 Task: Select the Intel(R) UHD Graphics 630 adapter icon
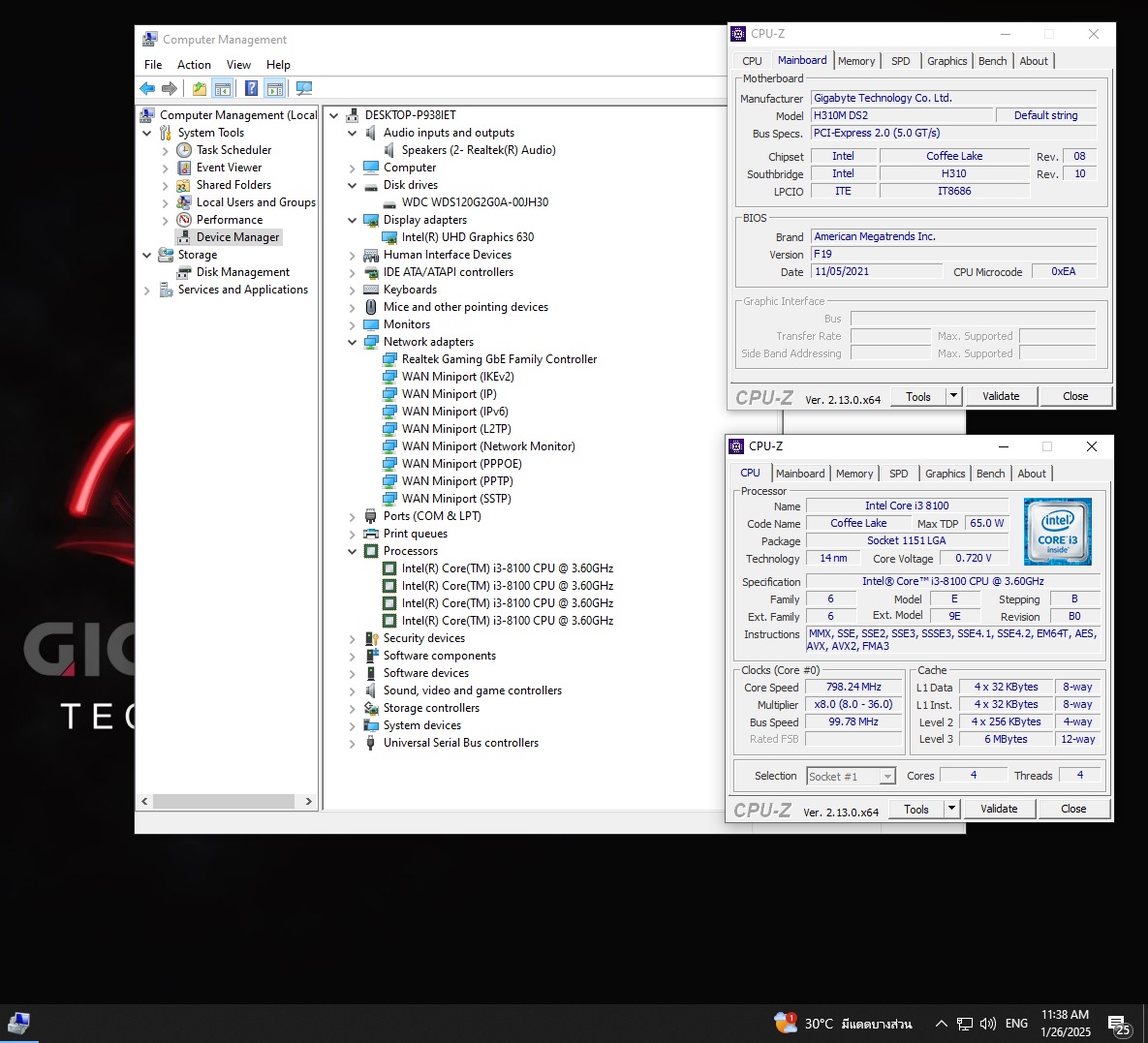tap(389, 237)
